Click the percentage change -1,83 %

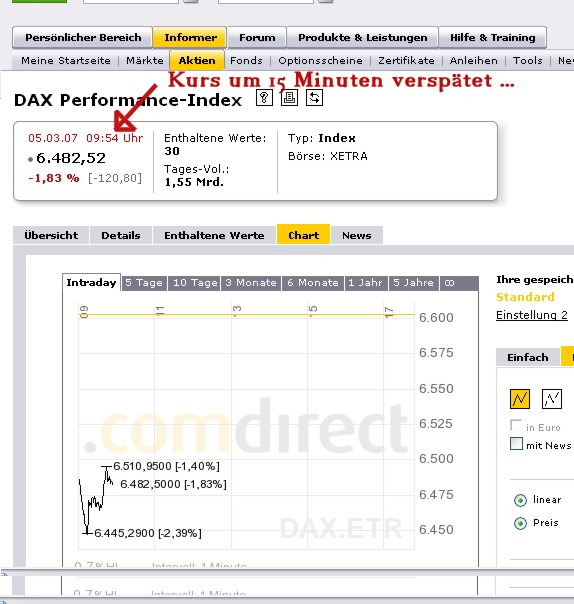coord(54,178)
